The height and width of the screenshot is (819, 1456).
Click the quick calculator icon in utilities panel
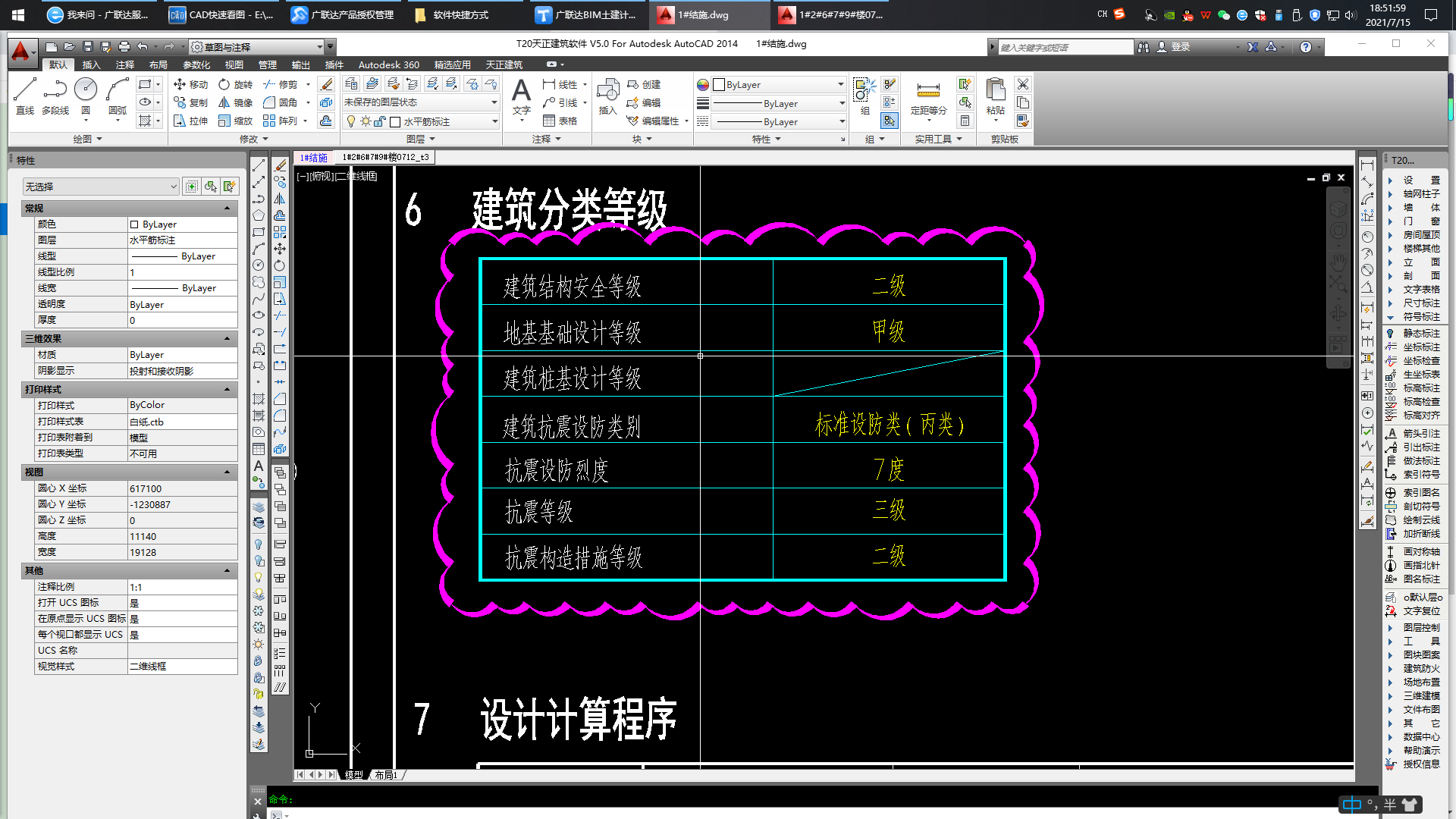[965, 121]
